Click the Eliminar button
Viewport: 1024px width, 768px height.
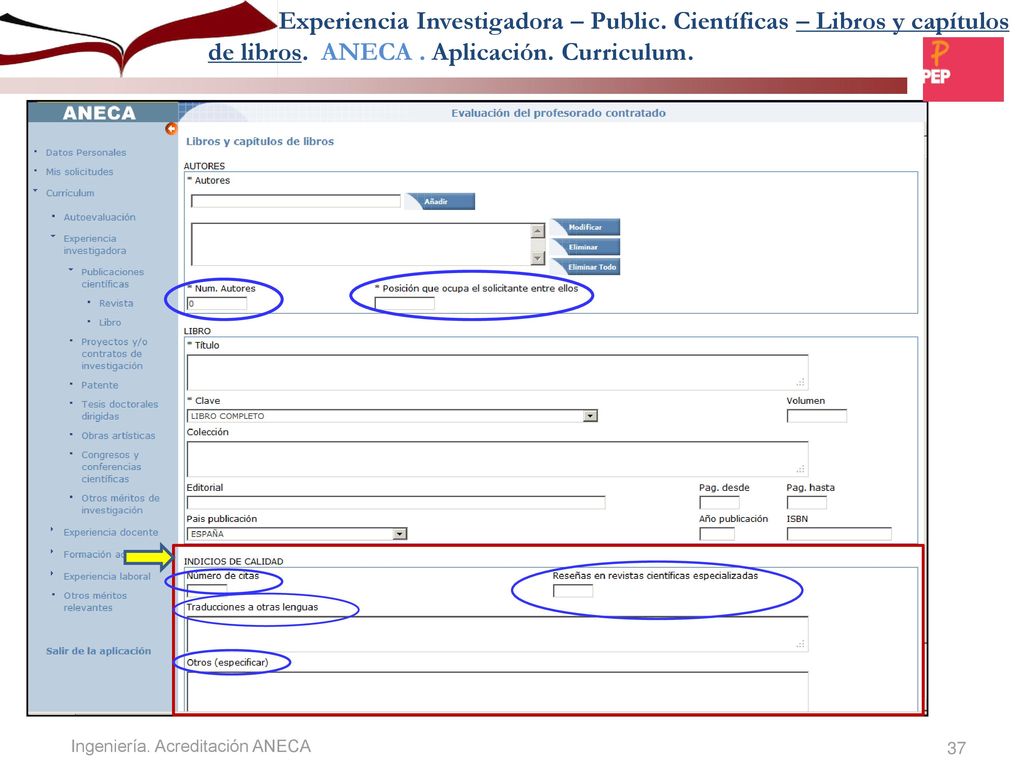pos(585,247)
